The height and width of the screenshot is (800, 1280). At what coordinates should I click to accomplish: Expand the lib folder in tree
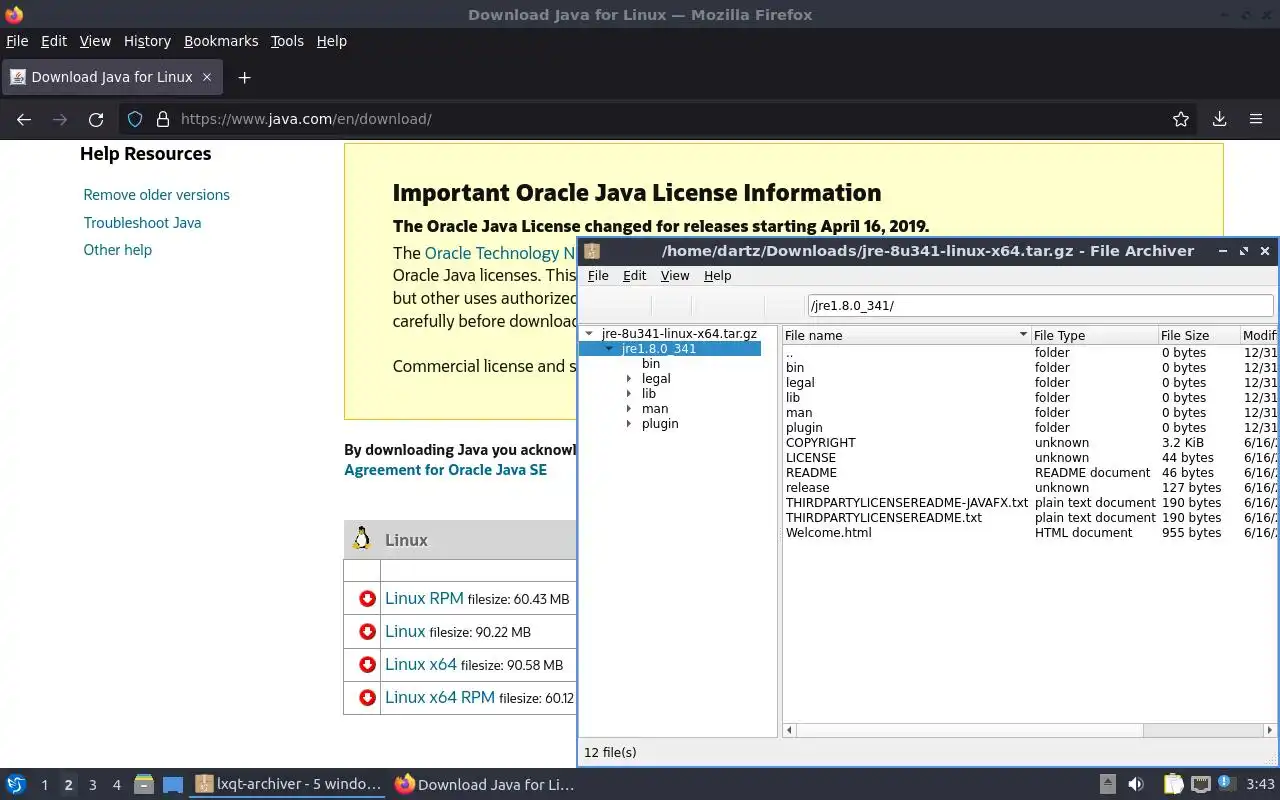[x=629, y=394]
